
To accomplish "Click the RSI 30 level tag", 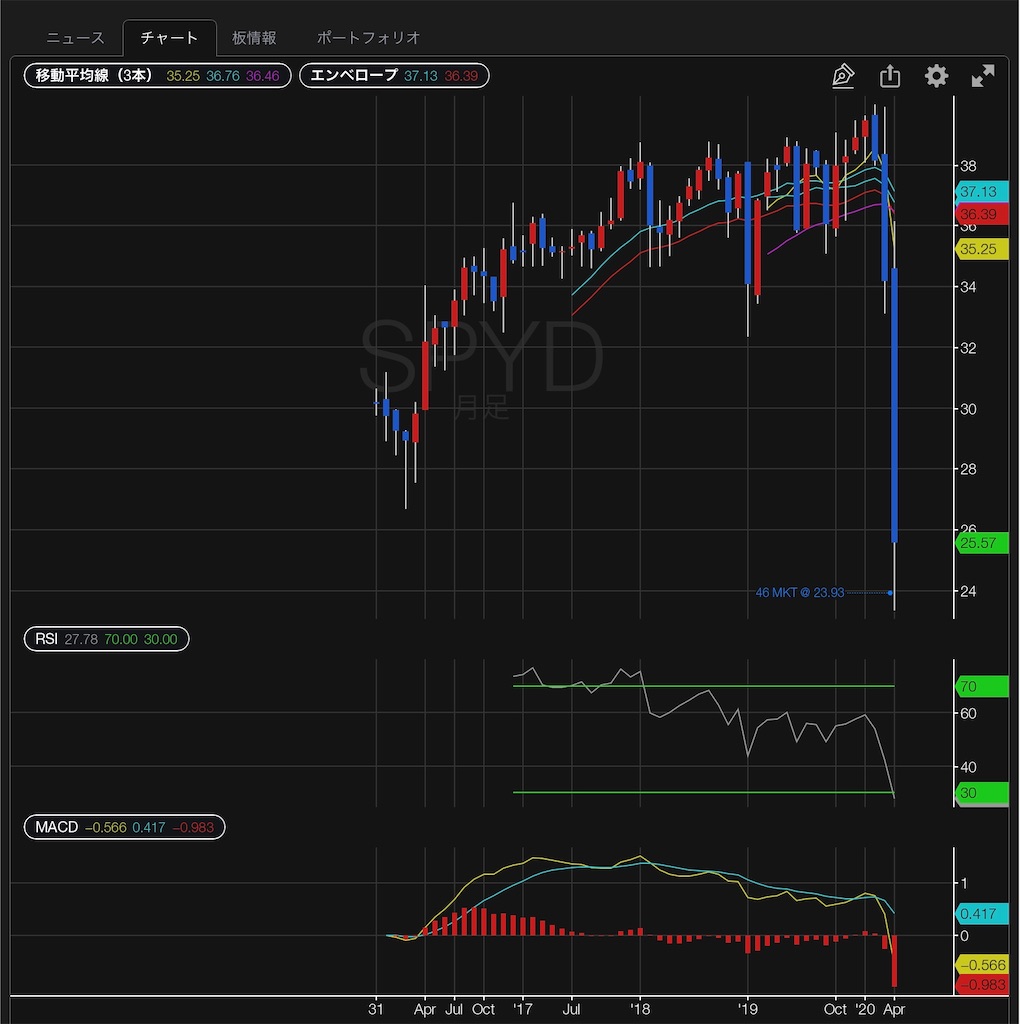I will pyautogui.click(x=981, y=792).
